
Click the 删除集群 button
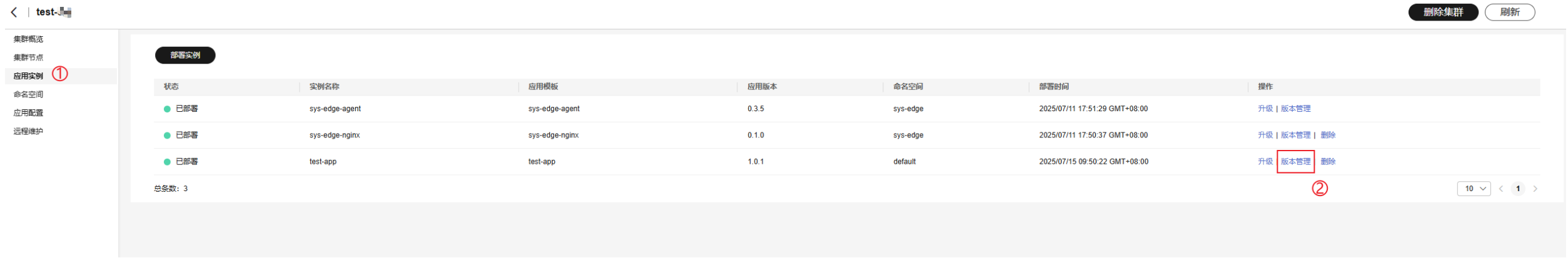[x=1444, y=12]
